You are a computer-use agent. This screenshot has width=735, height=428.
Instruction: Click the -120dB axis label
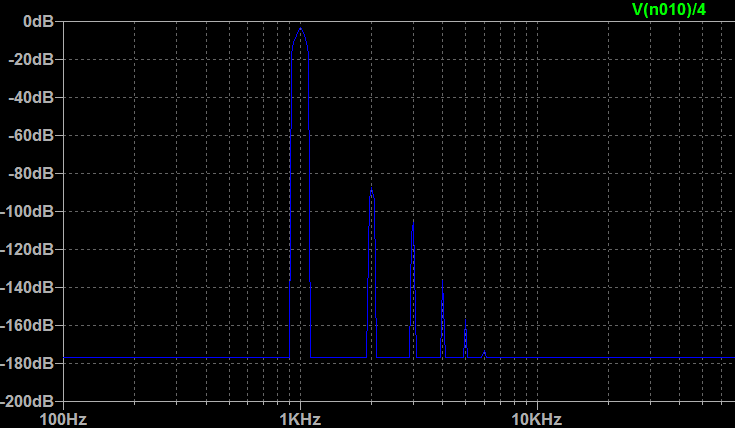27,249
